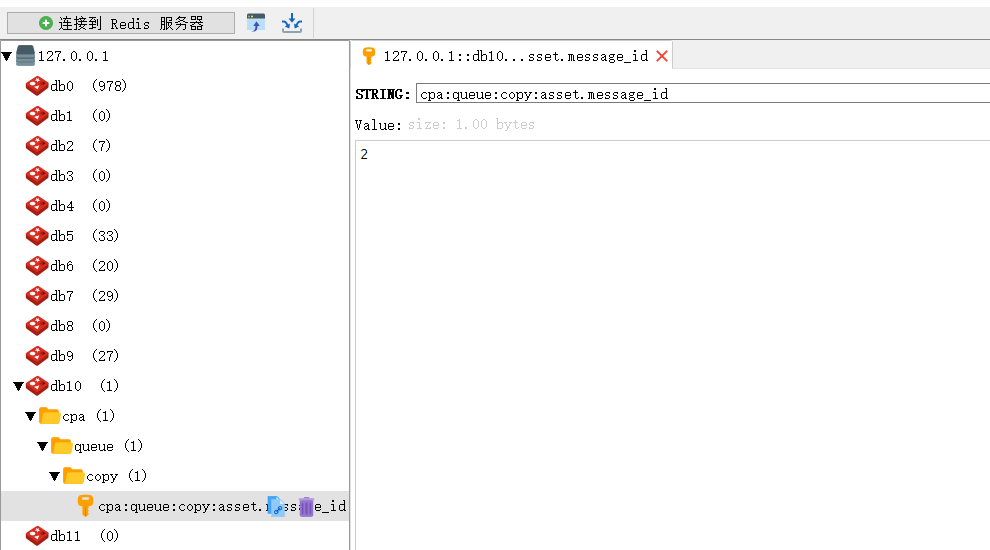The height and width of the screenshot is (550, 990).
Task: Click the db7 Redis database icon
Action: coord(37,296)
